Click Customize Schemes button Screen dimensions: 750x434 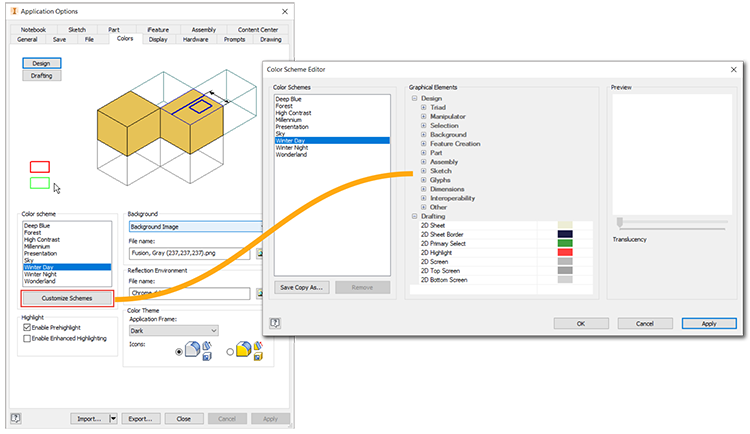click(67, 298)
